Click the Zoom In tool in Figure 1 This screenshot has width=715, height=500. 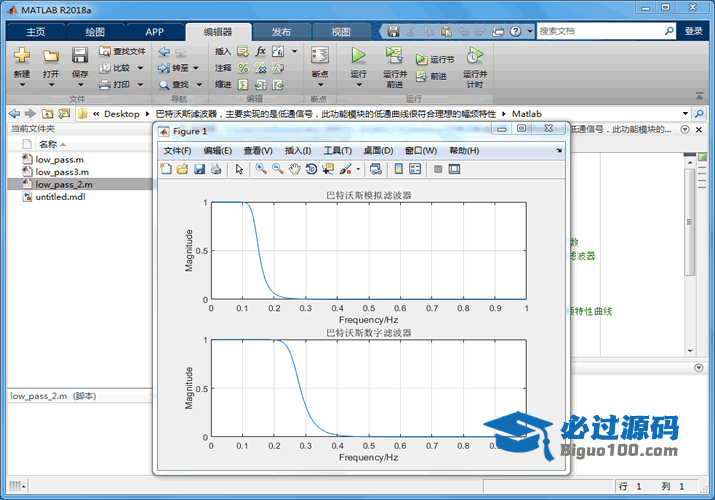click(x=261, y=169)
